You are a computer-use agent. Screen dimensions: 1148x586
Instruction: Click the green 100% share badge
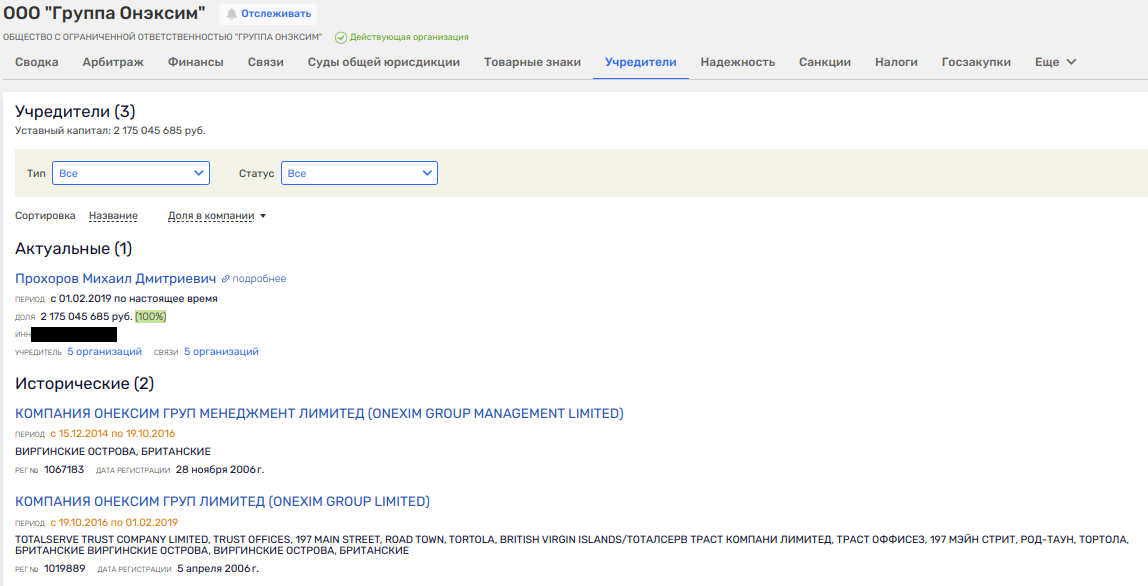pyautogui.click(x=151, y=317)
